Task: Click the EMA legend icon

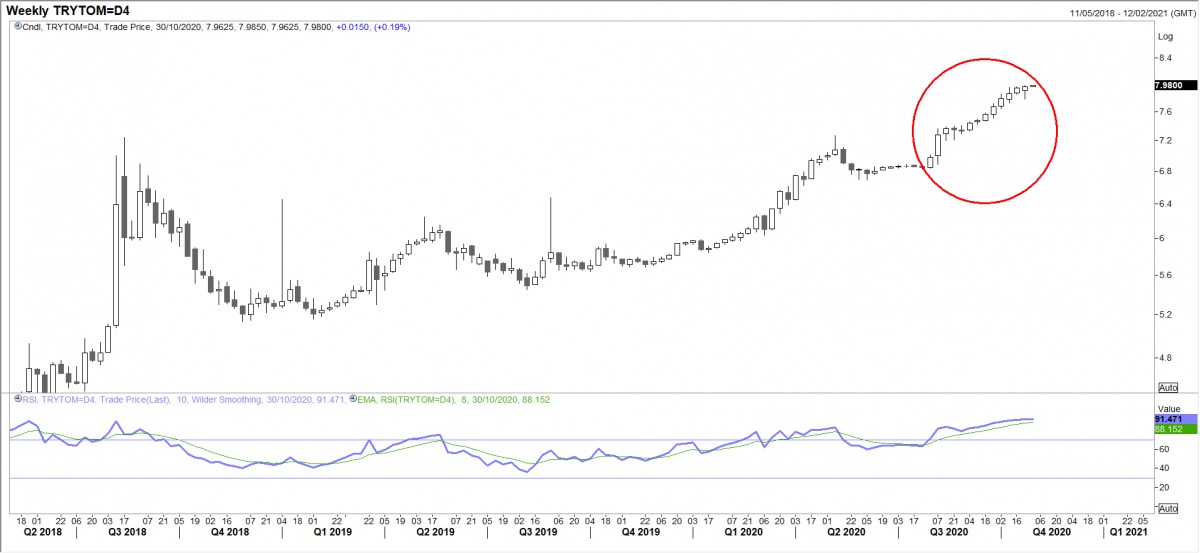Action: click(x=354, y=399)
